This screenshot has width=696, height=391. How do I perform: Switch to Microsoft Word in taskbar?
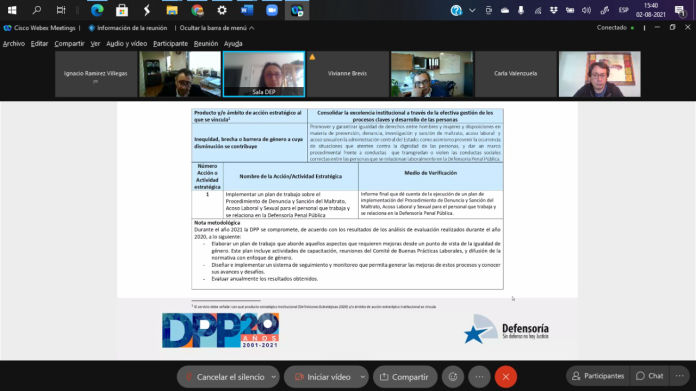[x=247, y=10]
